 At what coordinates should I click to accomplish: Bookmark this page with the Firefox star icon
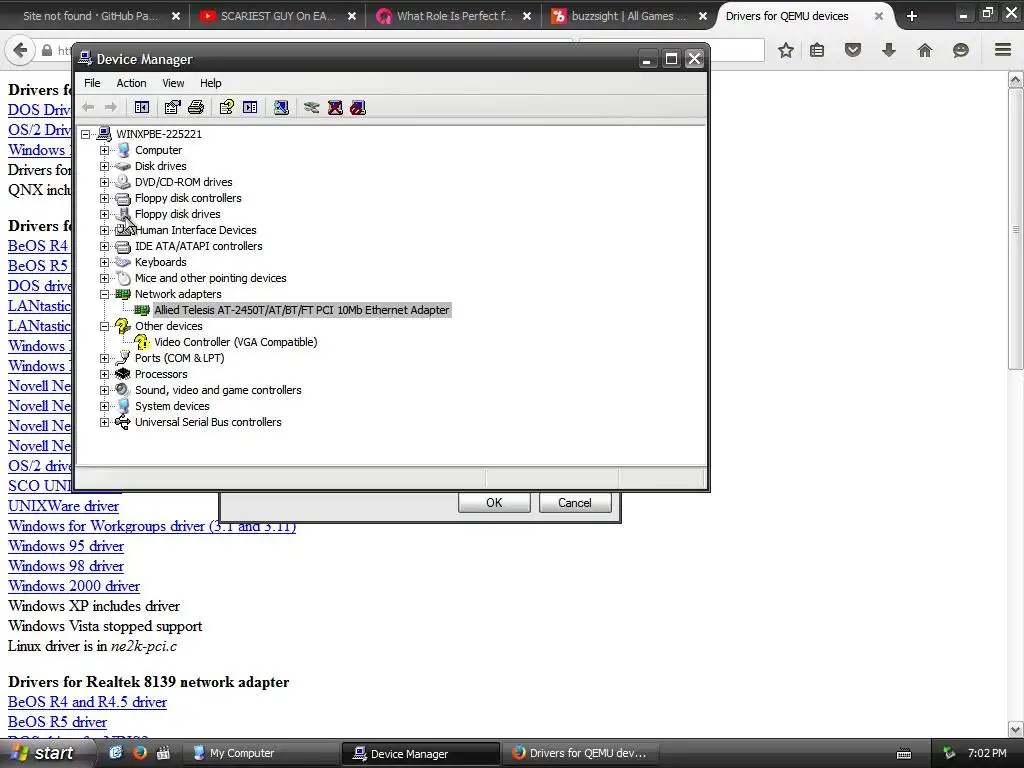pyautogui.click(x=786, y=50)
